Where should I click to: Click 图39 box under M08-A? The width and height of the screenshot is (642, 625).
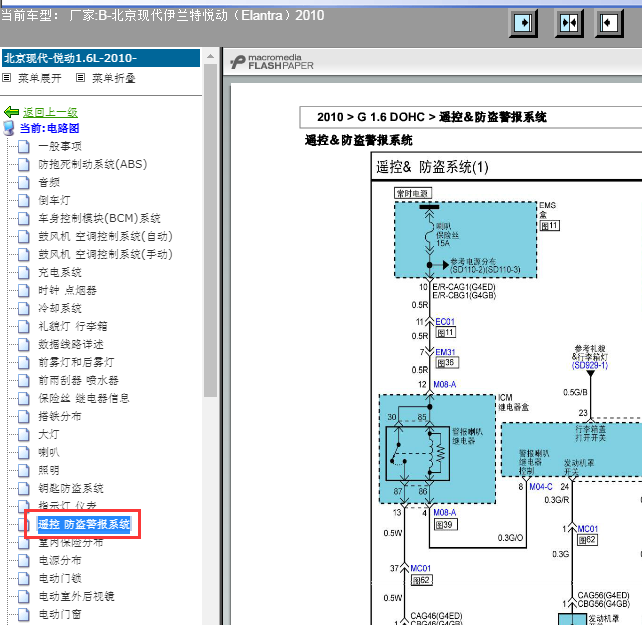(x=445, y=525)
